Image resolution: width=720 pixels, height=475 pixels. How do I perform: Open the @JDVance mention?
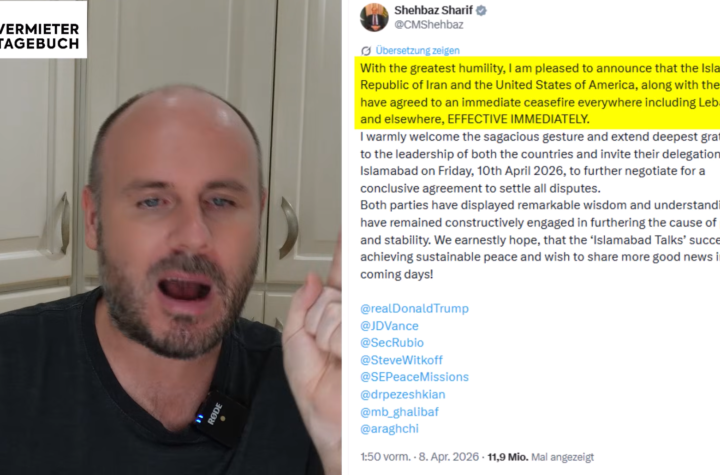coord(389,326)
